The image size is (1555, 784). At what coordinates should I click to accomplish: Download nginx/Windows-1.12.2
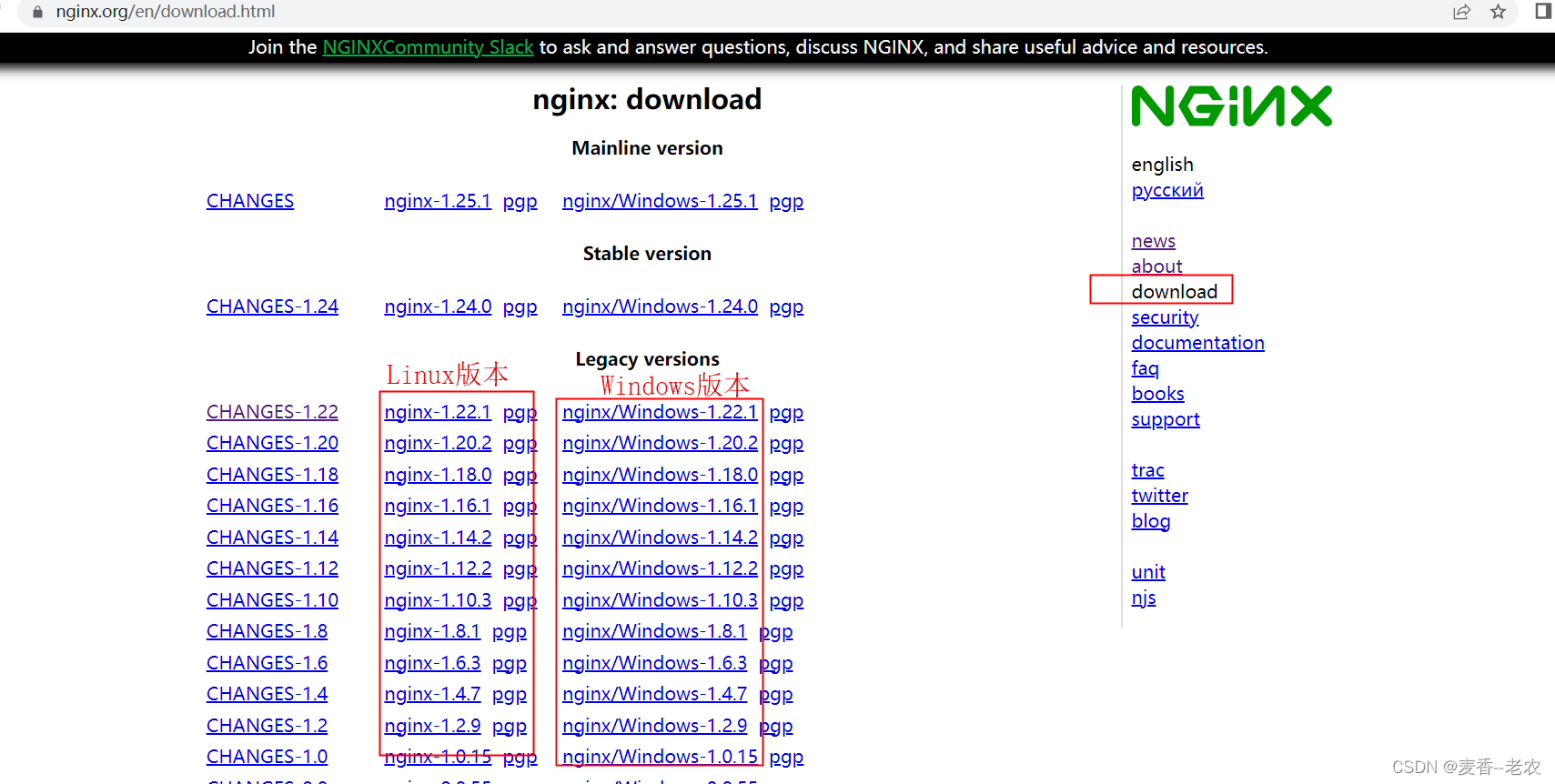(660, 568)
